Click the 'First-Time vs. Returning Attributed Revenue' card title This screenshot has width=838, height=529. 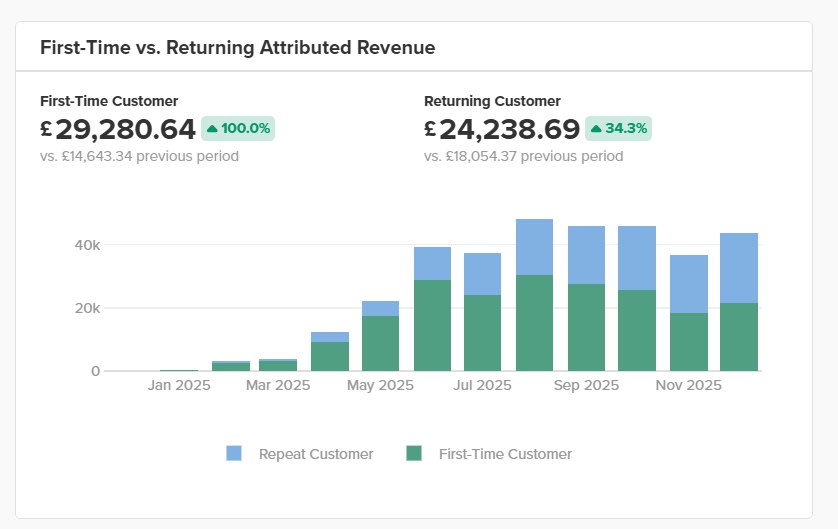(x=237, y=47)
